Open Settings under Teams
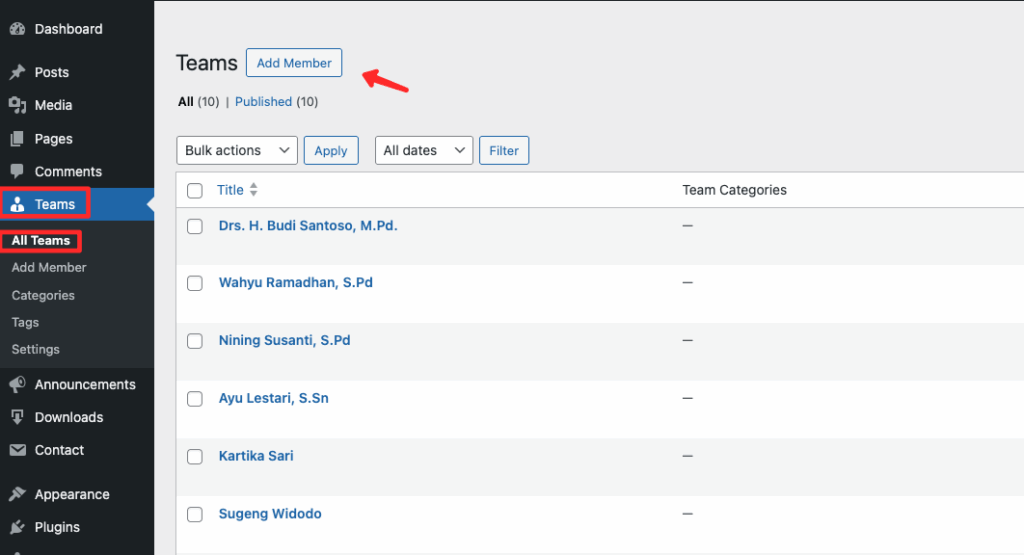 35,349
